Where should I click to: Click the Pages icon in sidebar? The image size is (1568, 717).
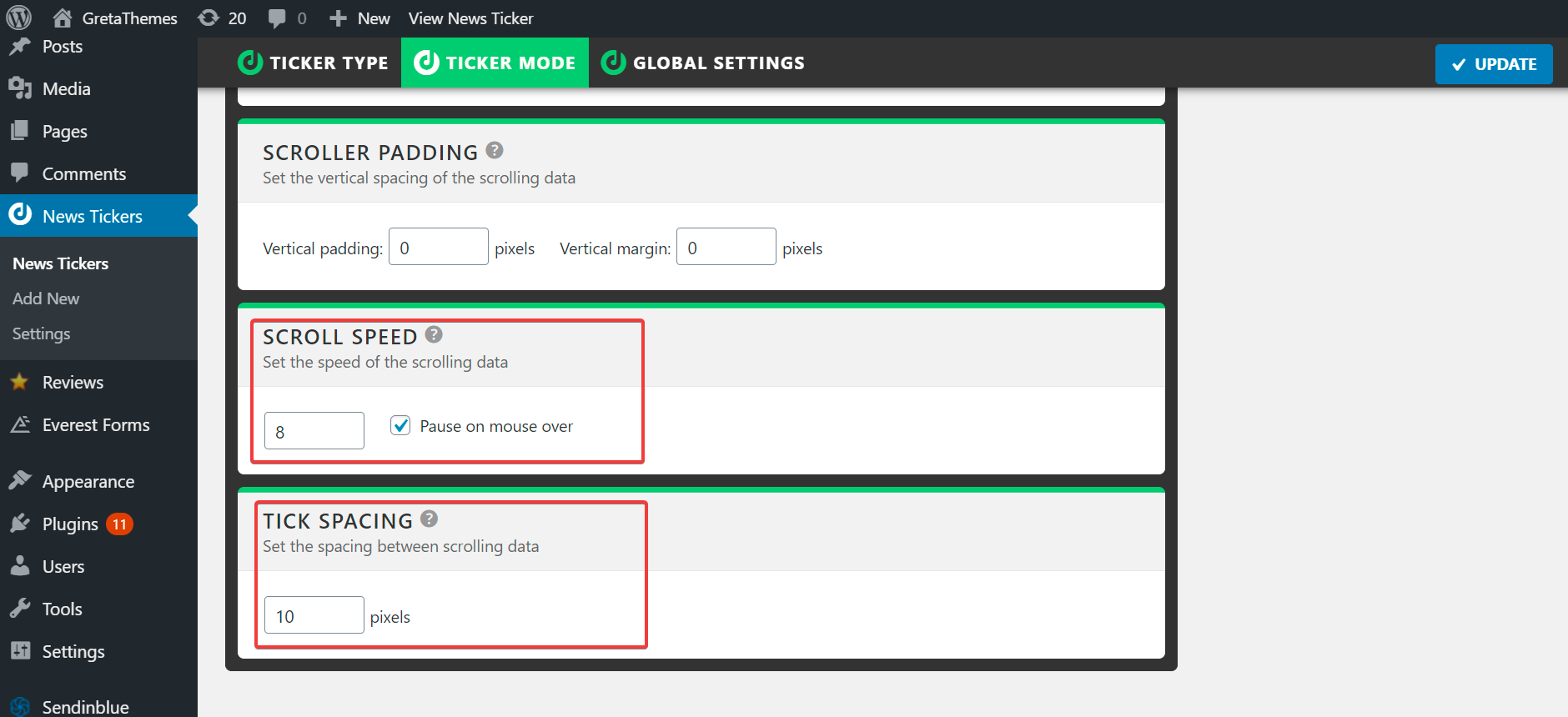[20, 131]
